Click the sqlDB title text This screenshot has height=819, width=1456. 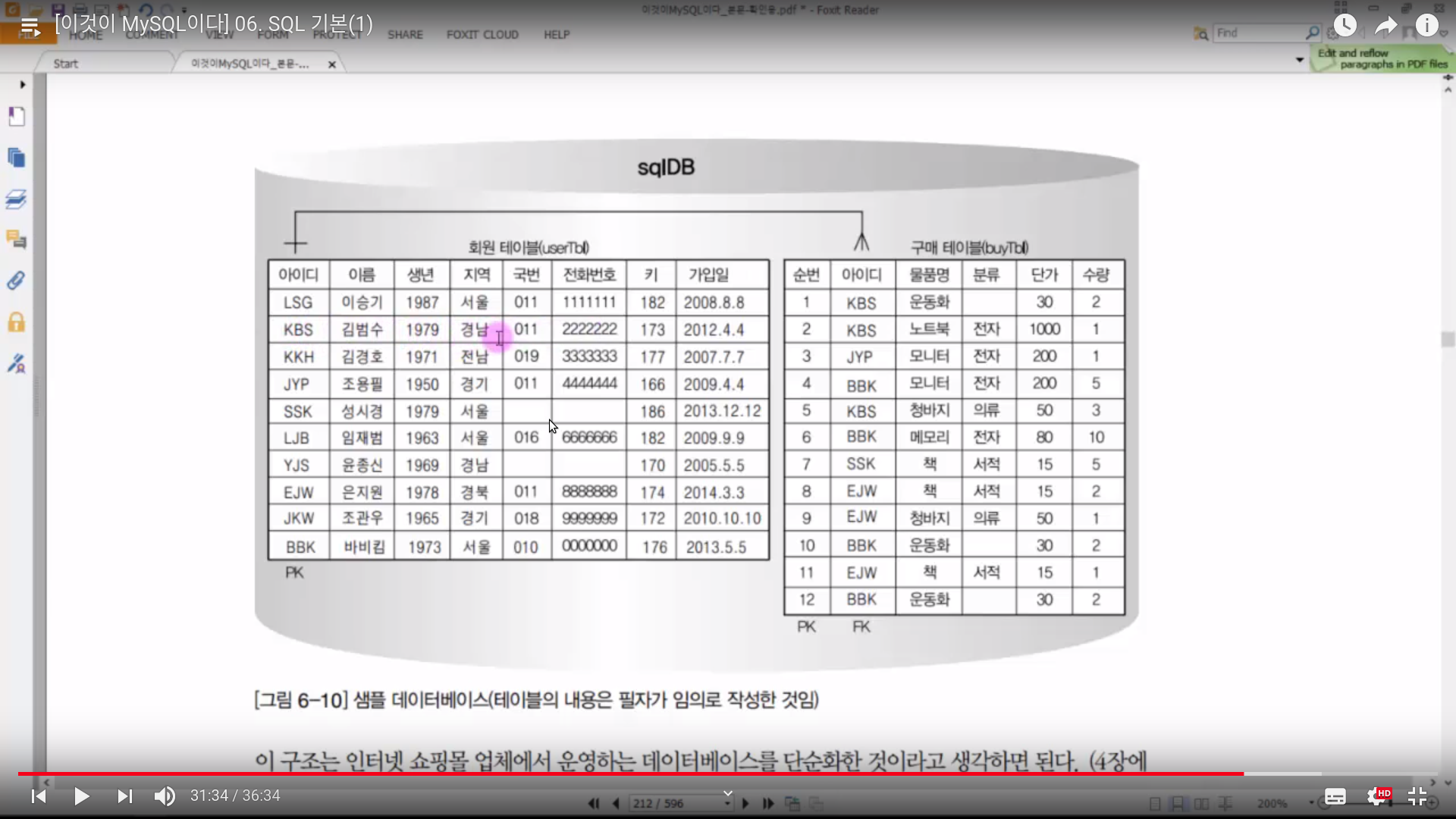tap(666, 167)
